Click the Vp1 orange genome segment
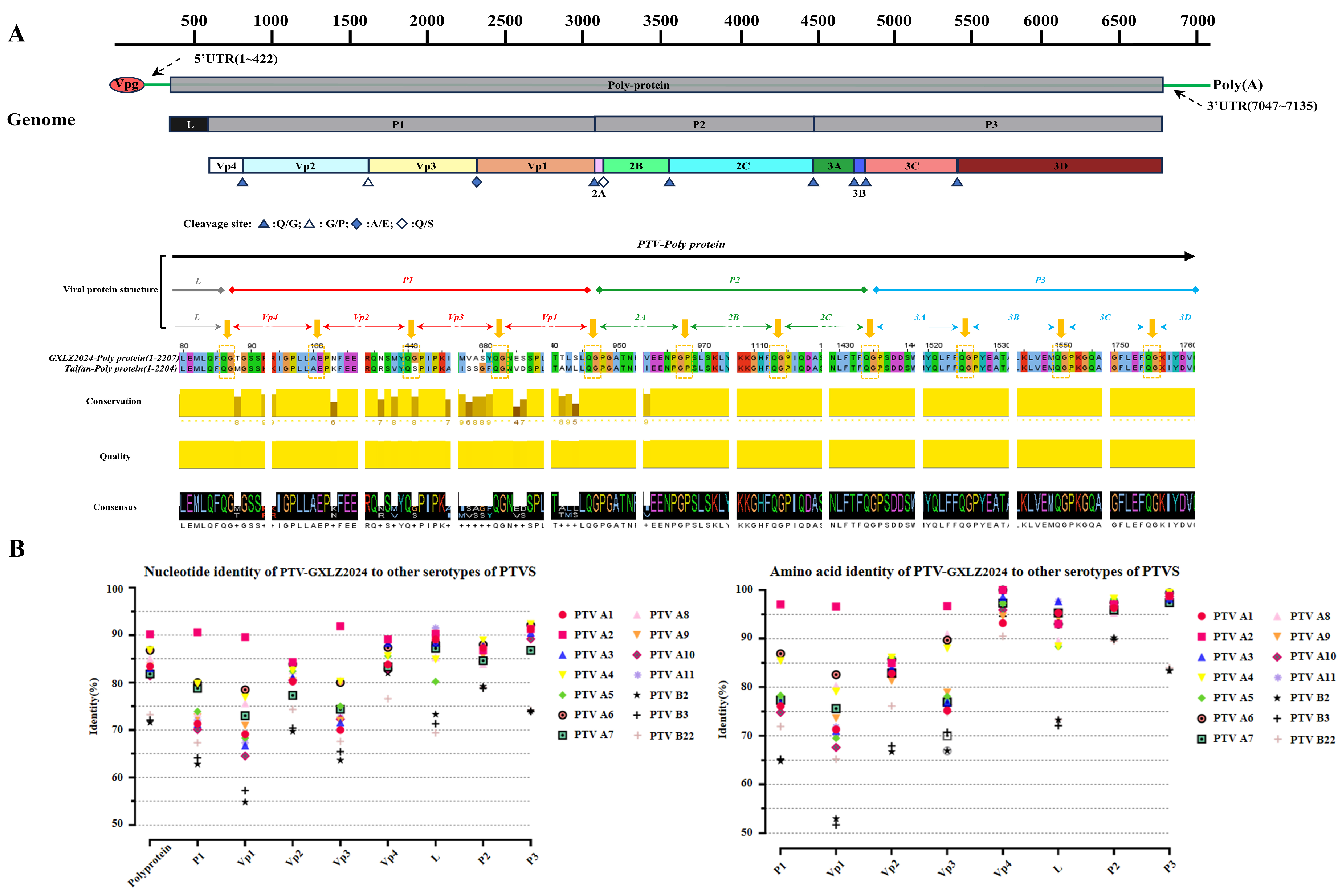1342x896 pixels. pos(535,166)
